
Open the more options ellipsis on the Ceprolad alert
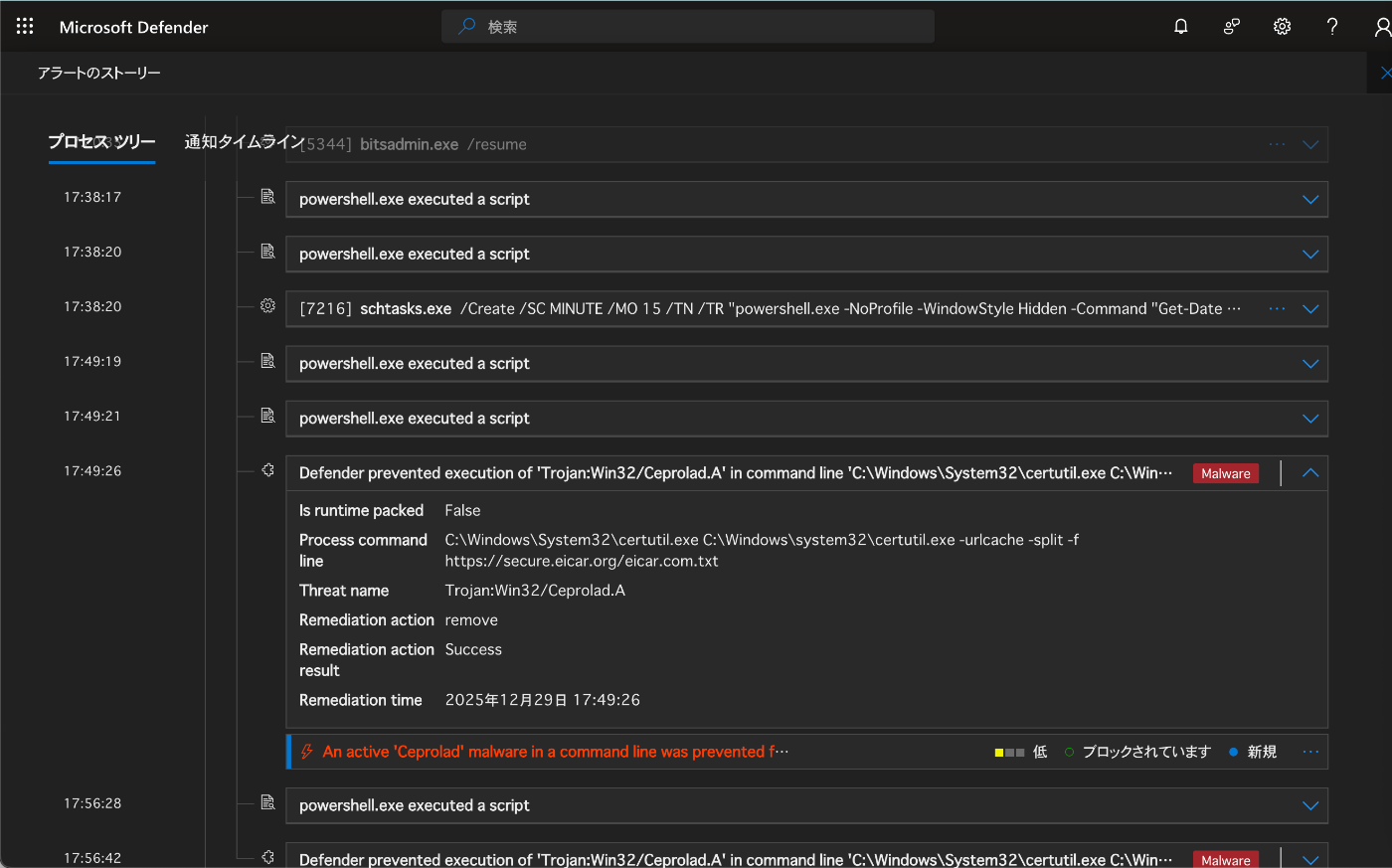(x=1310, y=752)
